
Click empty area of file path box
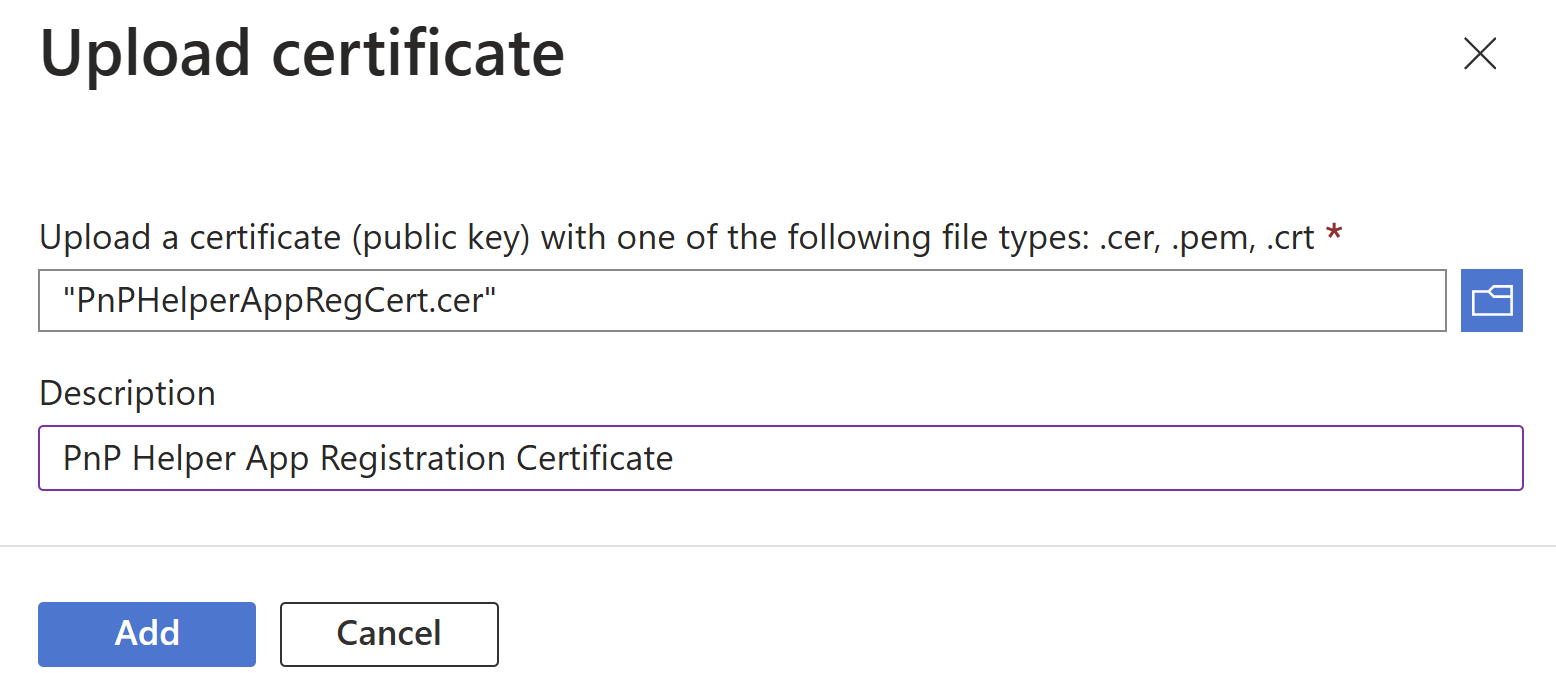click(x=970, y=300)
